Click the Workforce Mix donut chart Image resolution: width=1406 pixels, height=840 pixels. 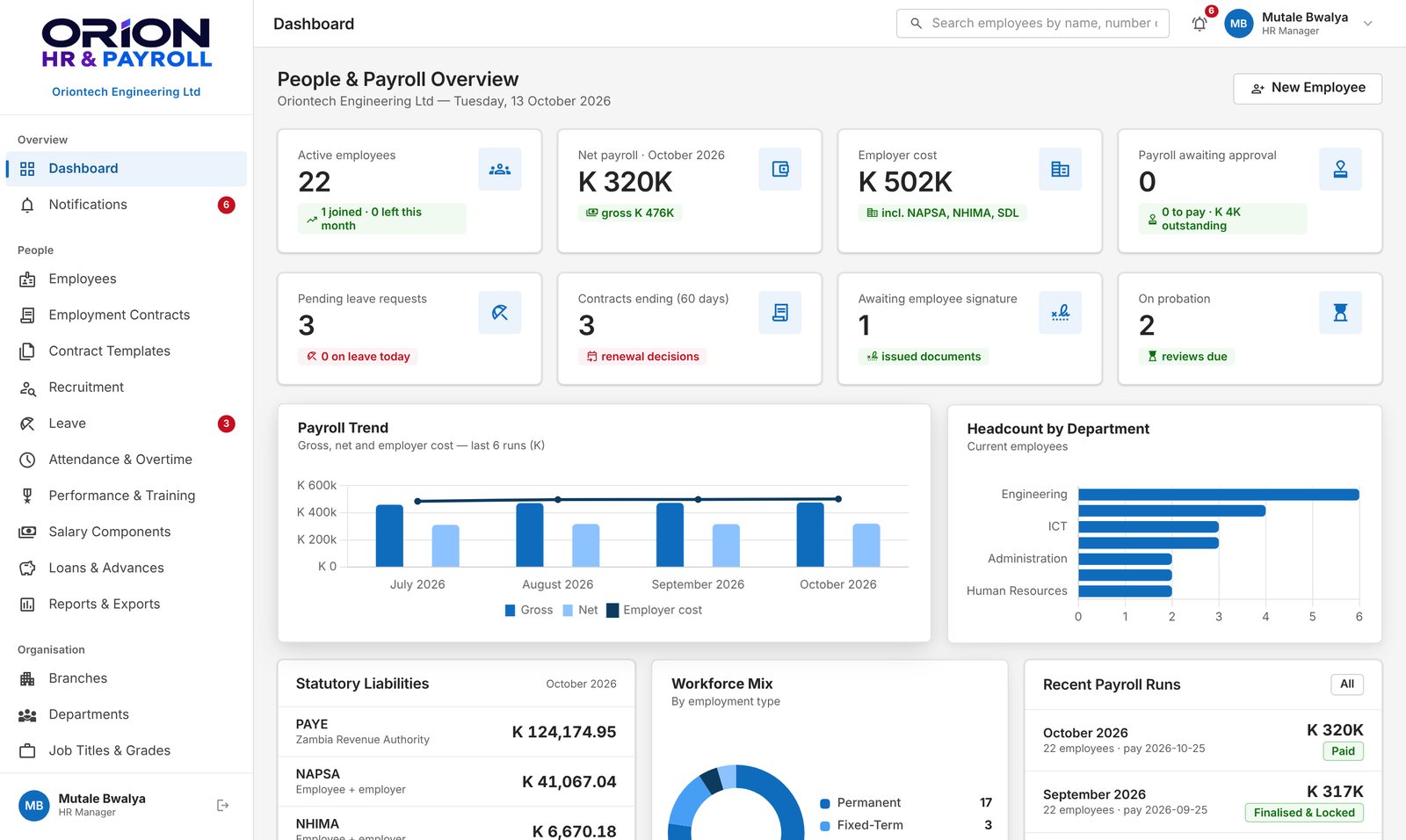coord(736,804)
